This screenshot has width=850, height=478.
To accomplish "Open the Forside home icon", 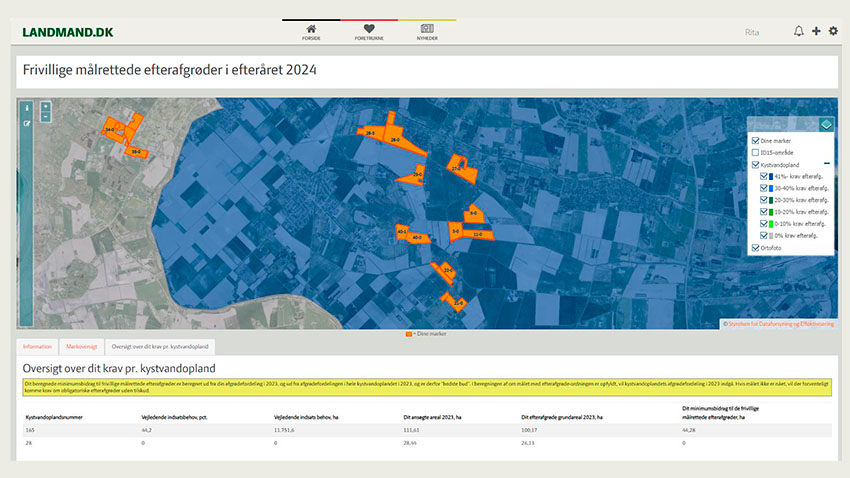I will tap(311, 30).
